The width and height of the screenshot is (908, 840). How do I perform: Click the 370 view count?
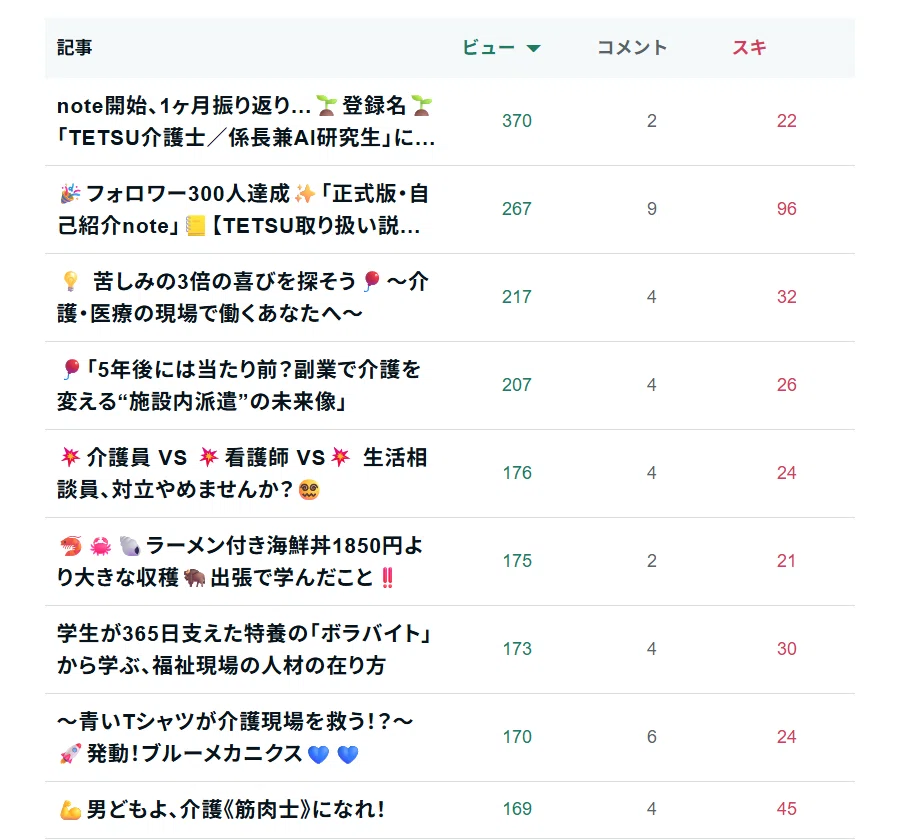pos(517,121)
